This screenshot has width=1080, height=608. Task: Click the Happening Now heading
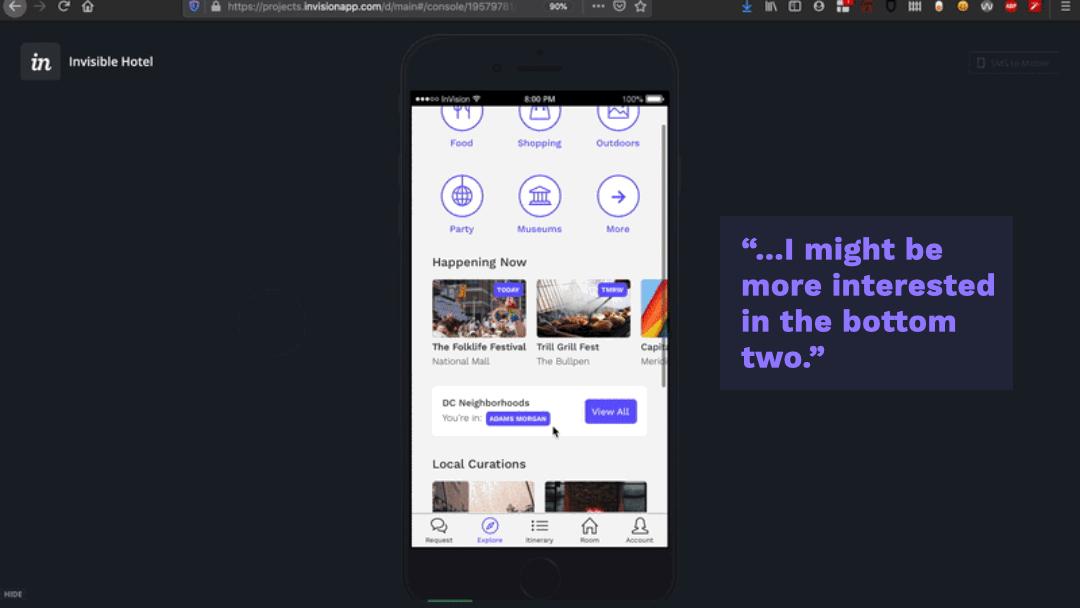click(x=479, y=262)
